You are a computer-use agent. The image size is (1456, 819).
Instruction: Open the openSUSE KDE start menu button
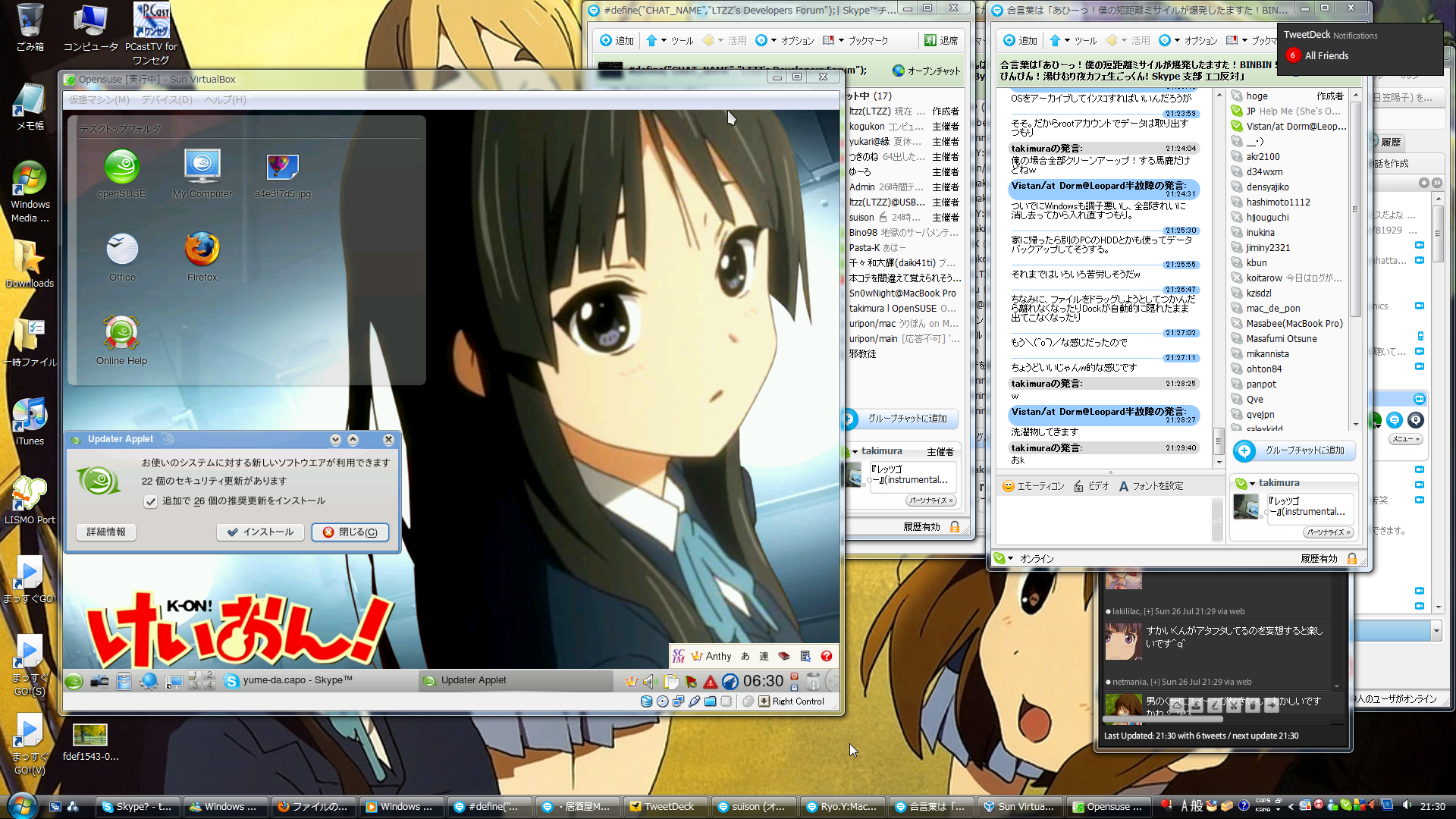tap(74, 681)
